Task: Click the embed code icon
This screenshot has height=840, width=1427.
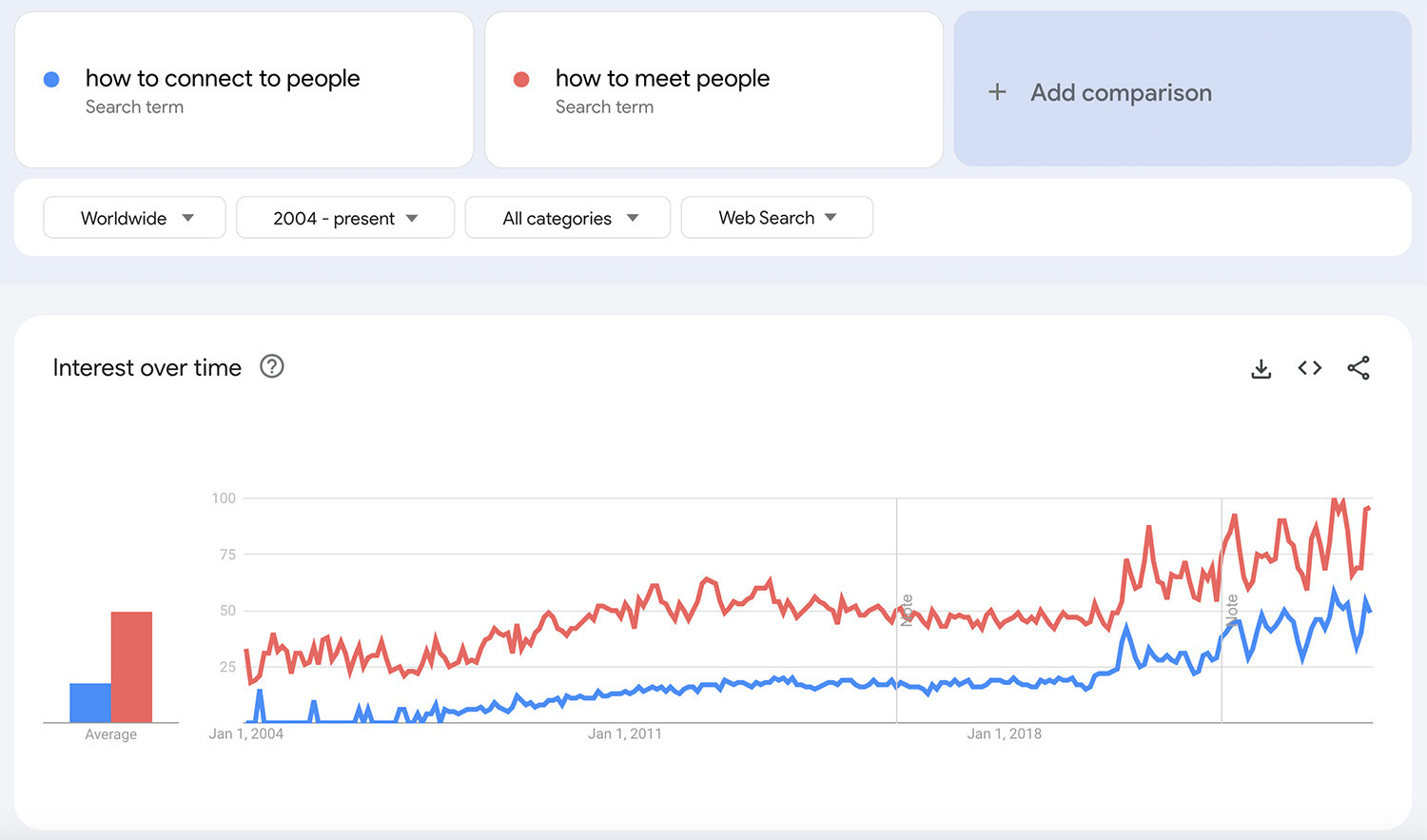Action: coord(1310,368)
